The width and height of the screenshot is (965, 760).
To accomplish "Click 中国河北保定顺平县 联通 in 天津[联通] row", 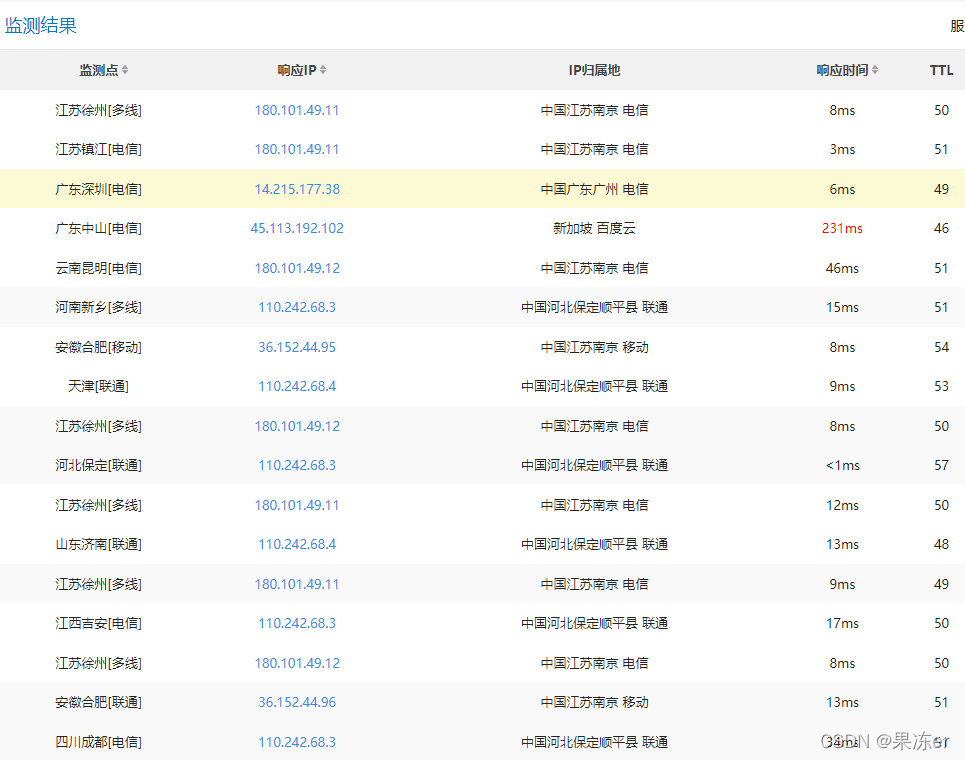I will click(594, 386).
